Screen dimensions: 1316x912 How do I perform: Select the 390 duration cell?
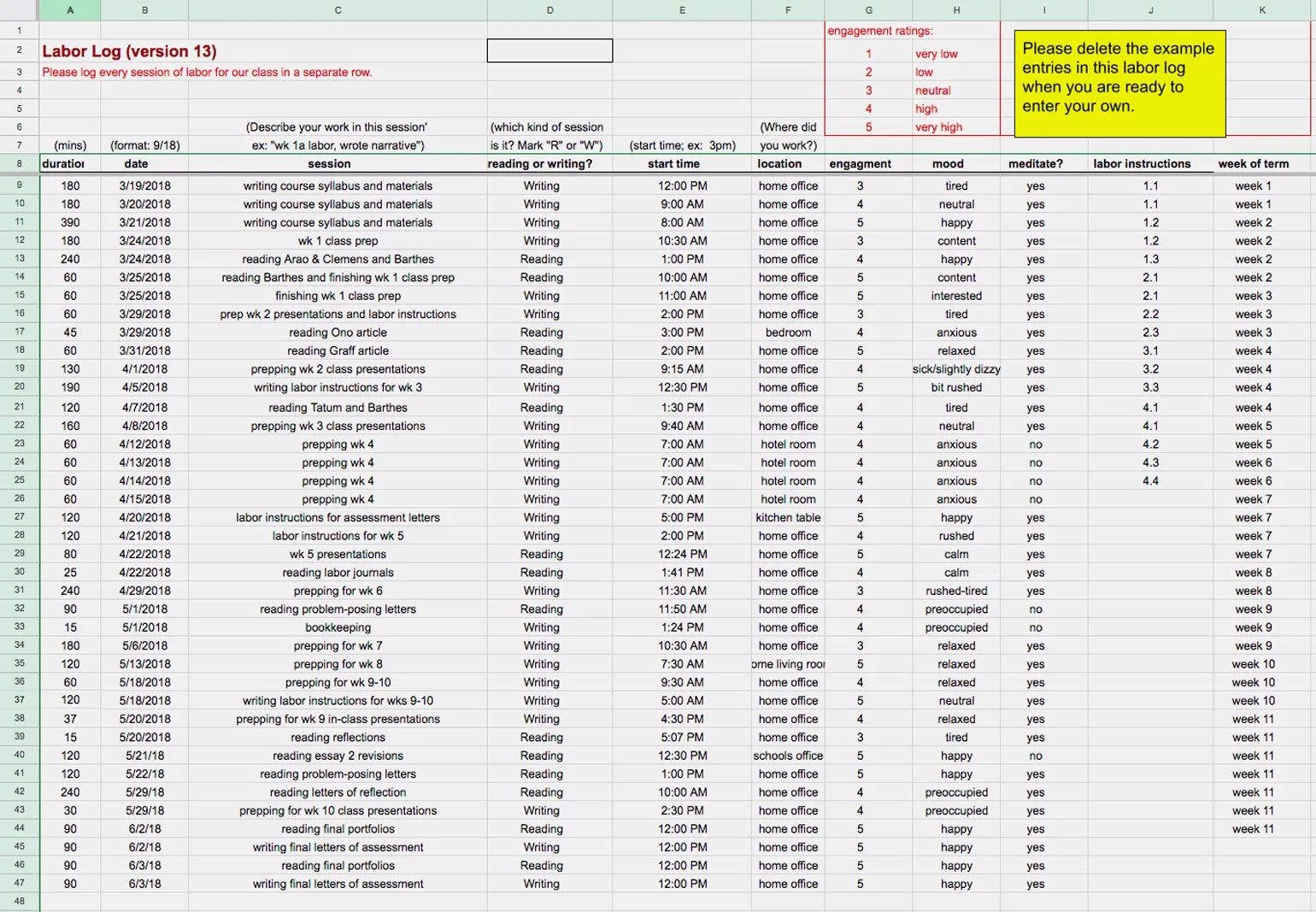[70, 222]
